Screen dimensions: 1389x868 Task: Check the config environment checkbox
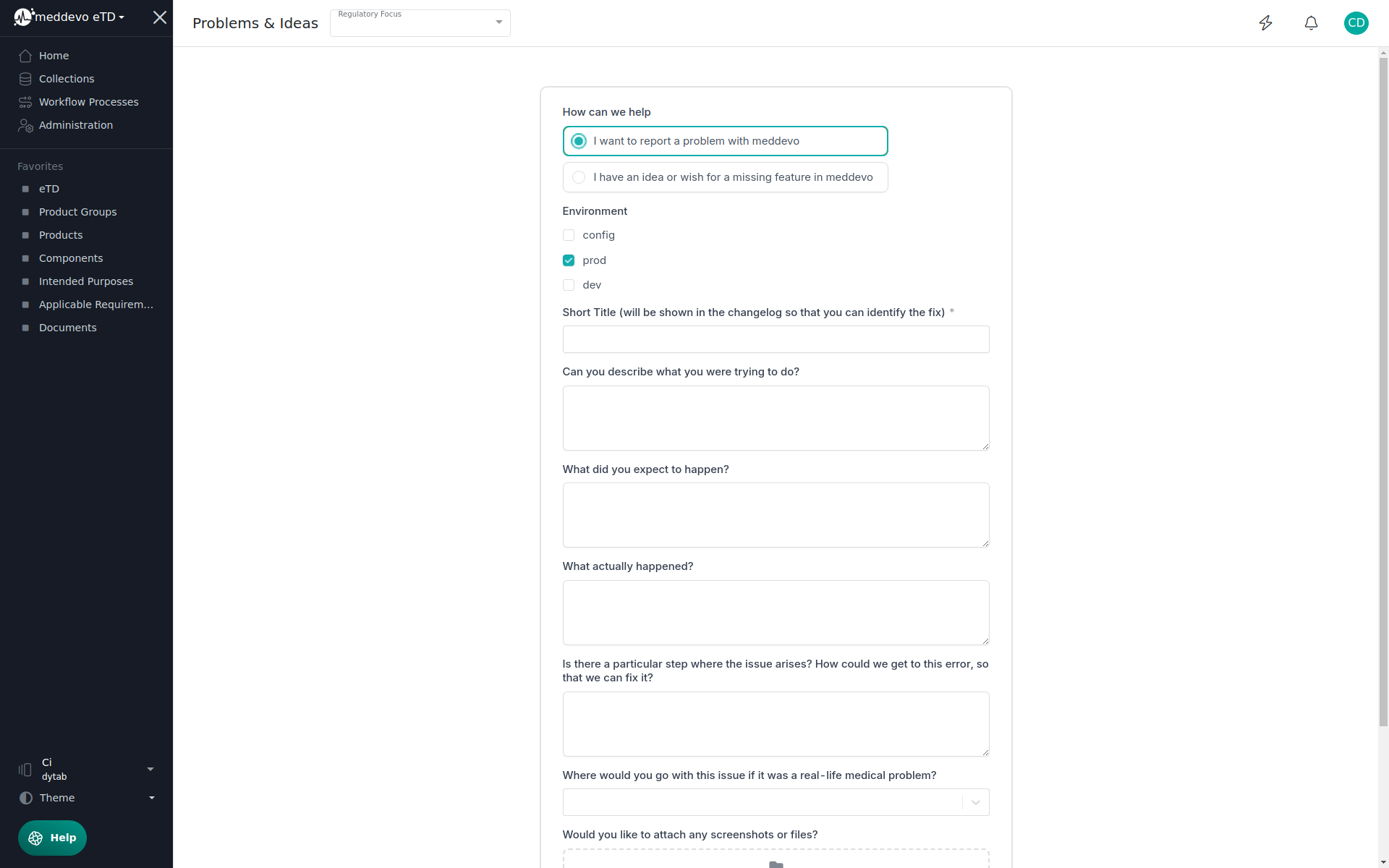point(569,235)
